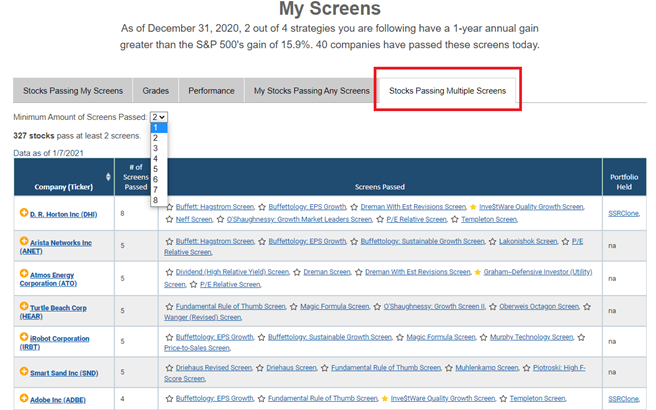Screen dimensions: 656x410
Task: Toggle star for Buffettology: Sustainable Growth in iRobot row
Action: click(261, 337)
